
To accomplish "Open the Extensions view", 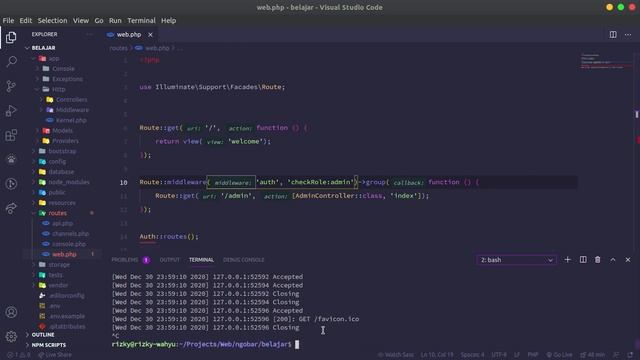I will pos(11,135).
